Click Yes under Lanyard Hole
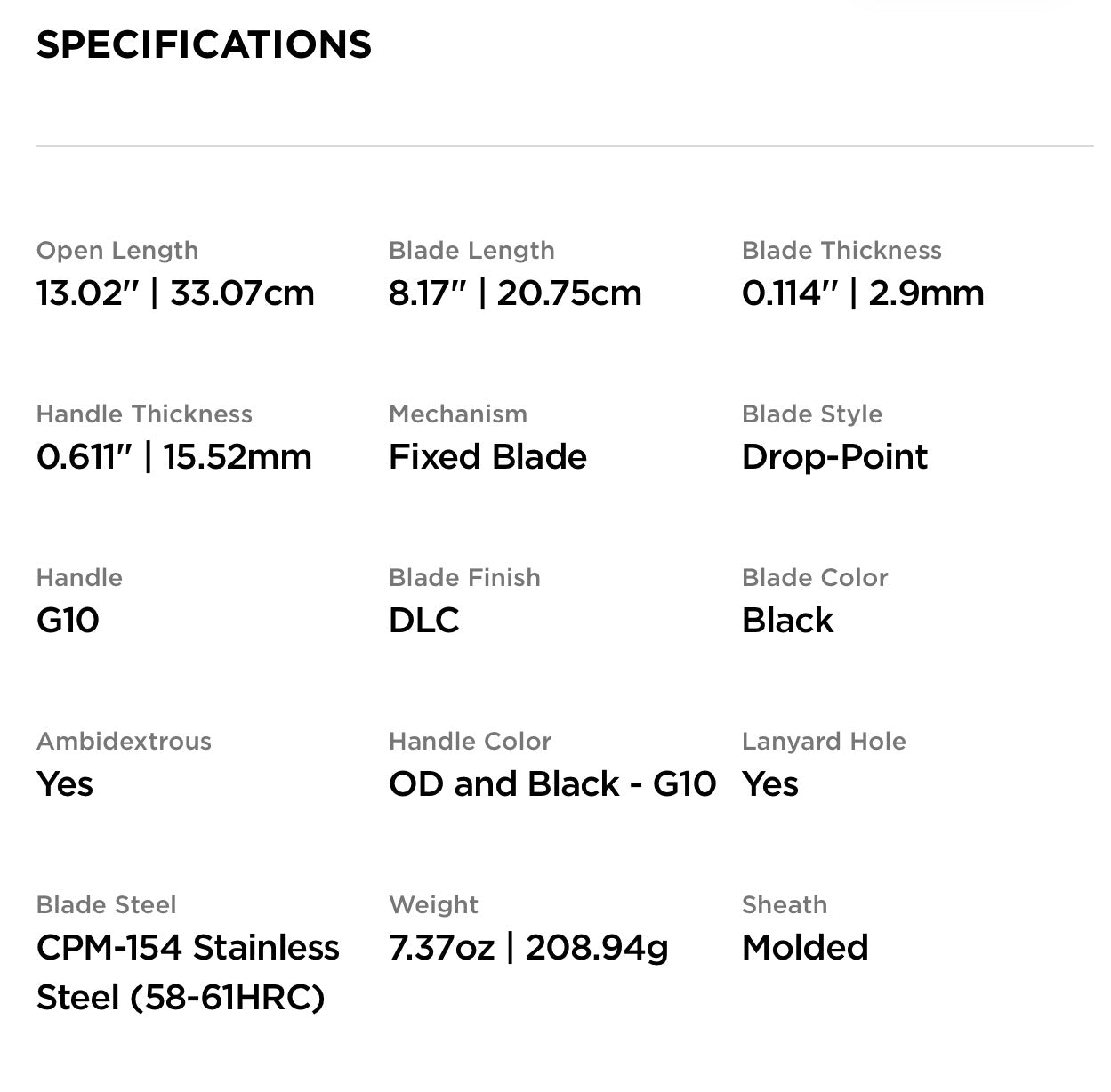The height and width of the screenshot is (1092, 1111). tap(769, 783)
